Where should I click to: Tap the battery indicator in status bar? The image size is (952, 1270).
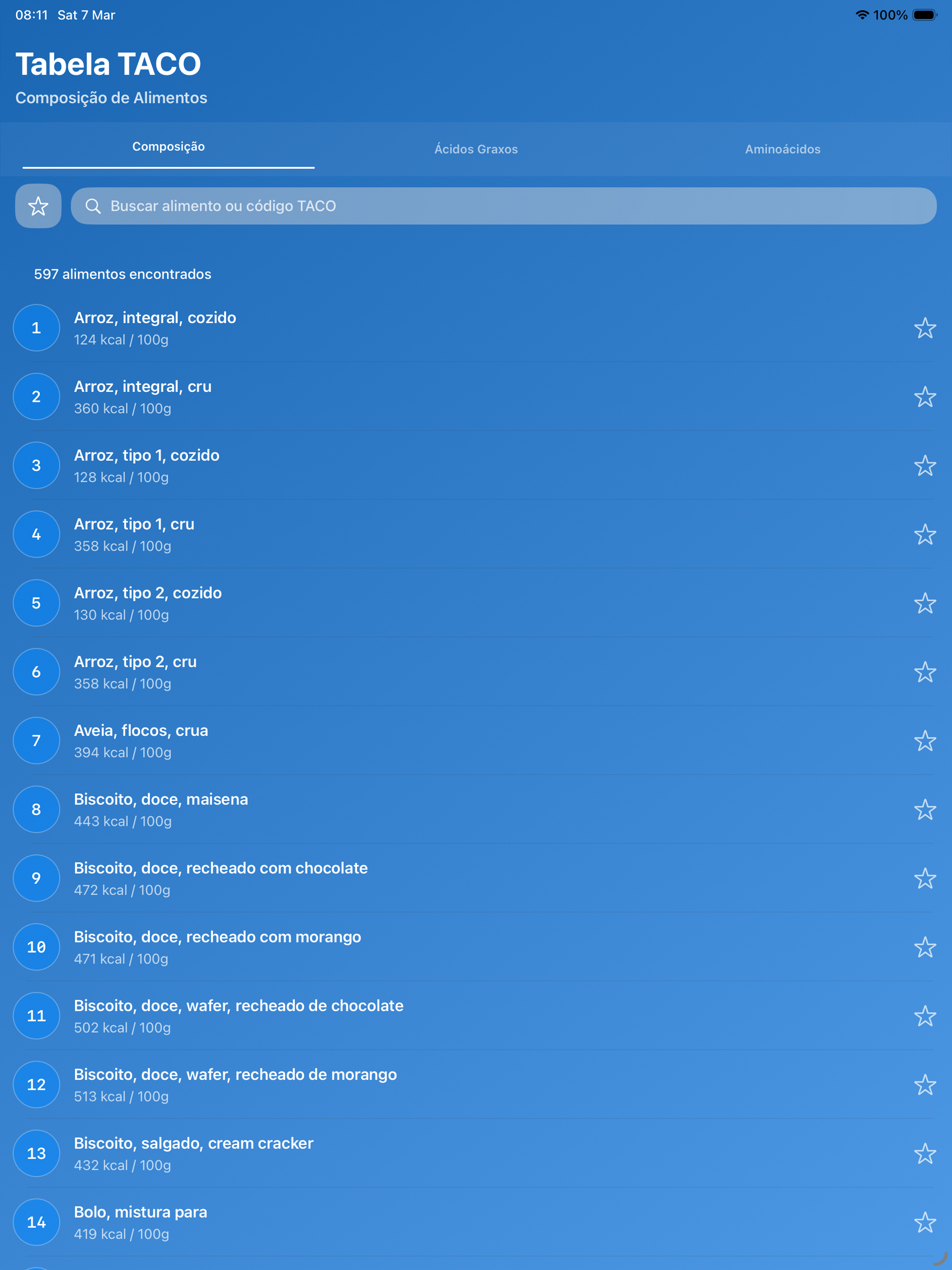point(924,15)
